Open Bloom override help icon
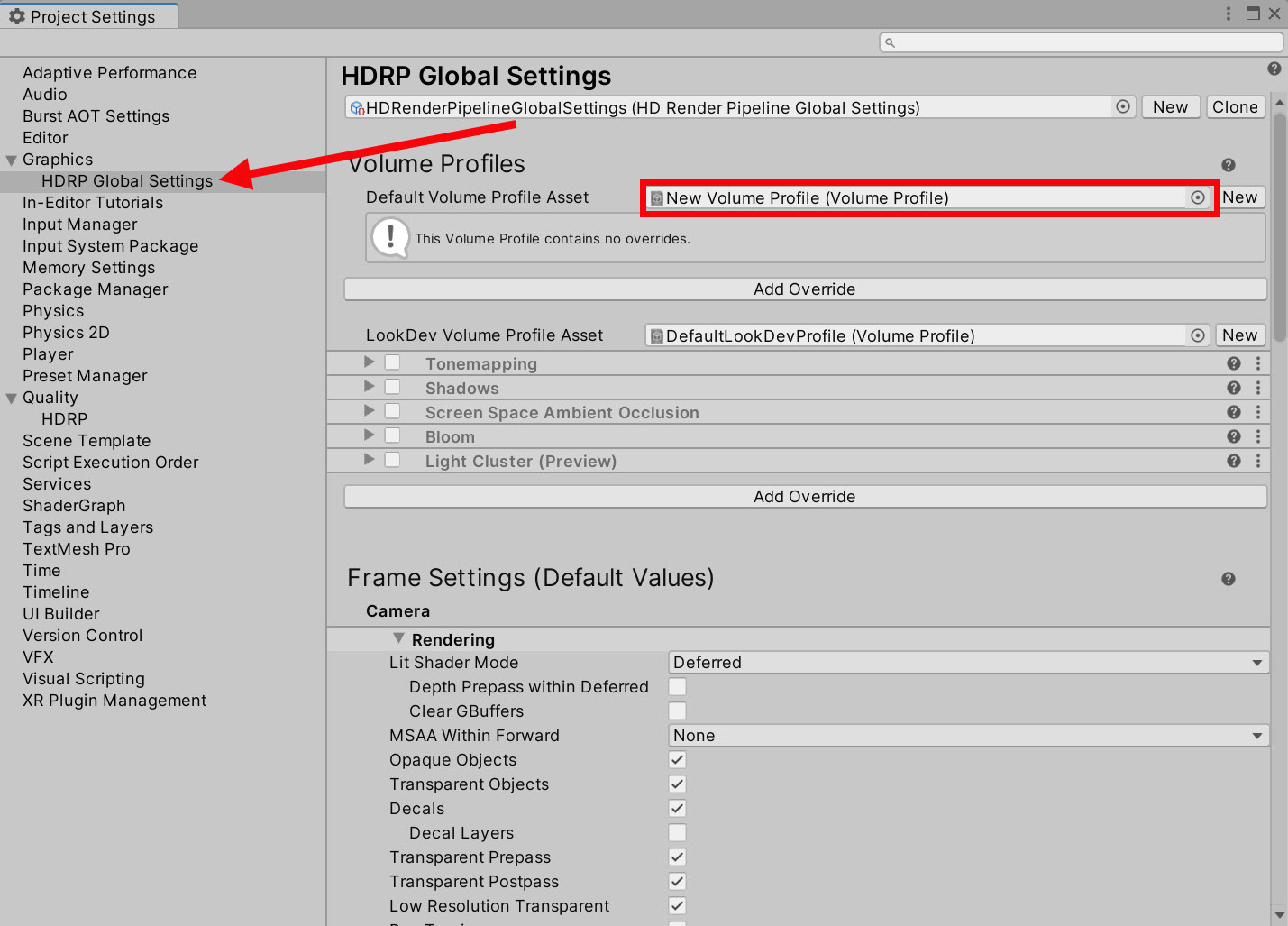This screenshot has width=1288, height=926. pos(1234,436)
